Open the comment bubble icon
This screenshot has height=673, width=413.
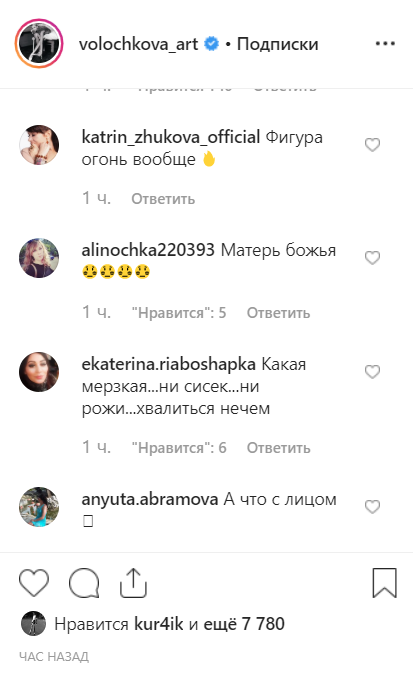(x=84, y=583)
